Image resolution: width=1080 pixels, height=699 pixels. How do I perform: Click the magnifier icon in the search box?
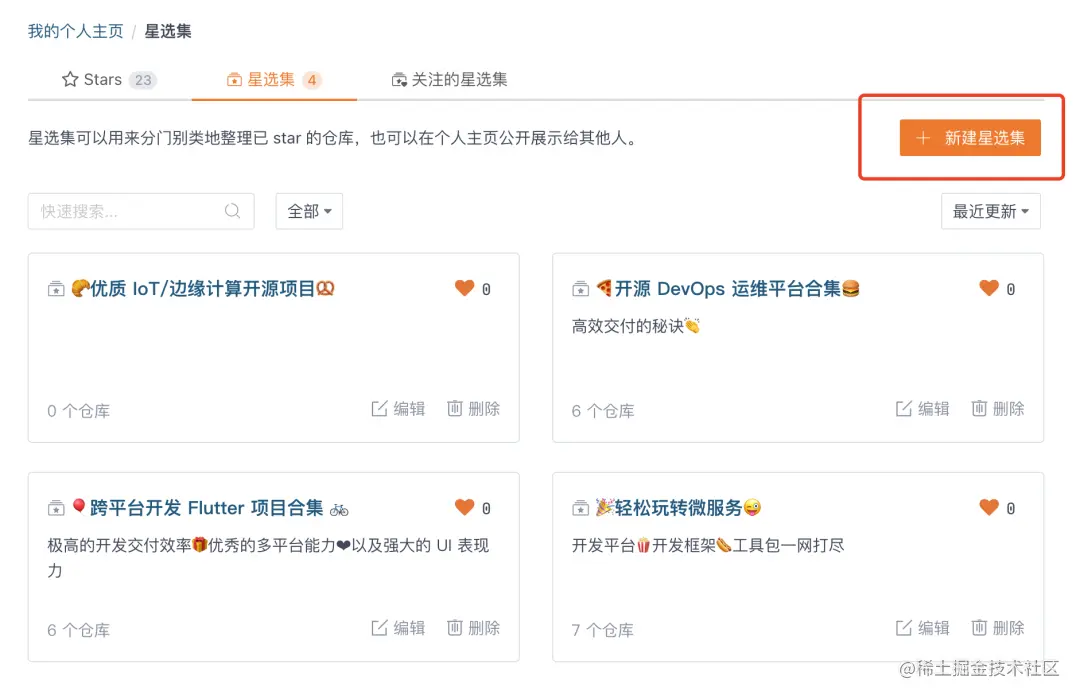click(232, 211)
